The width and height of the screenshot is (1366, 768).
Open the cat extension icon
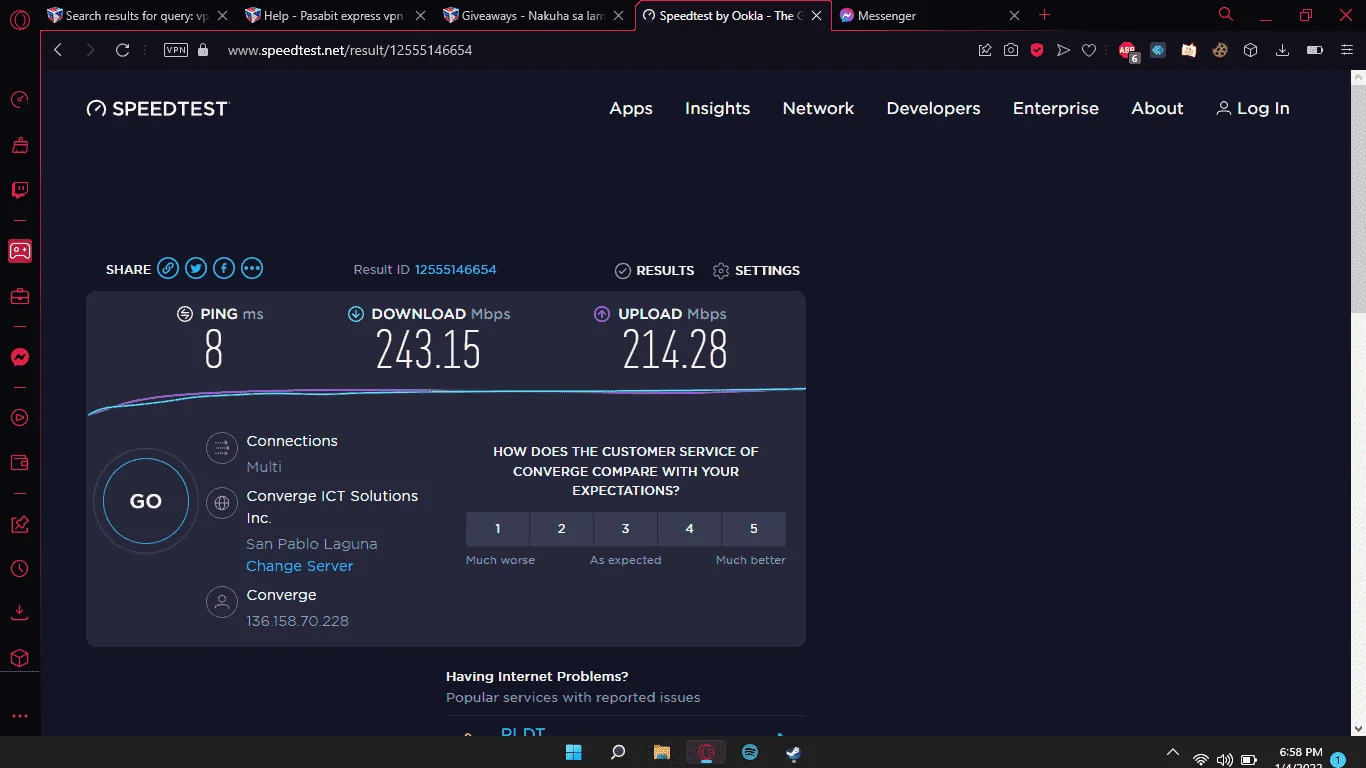tap(1189, 50)
